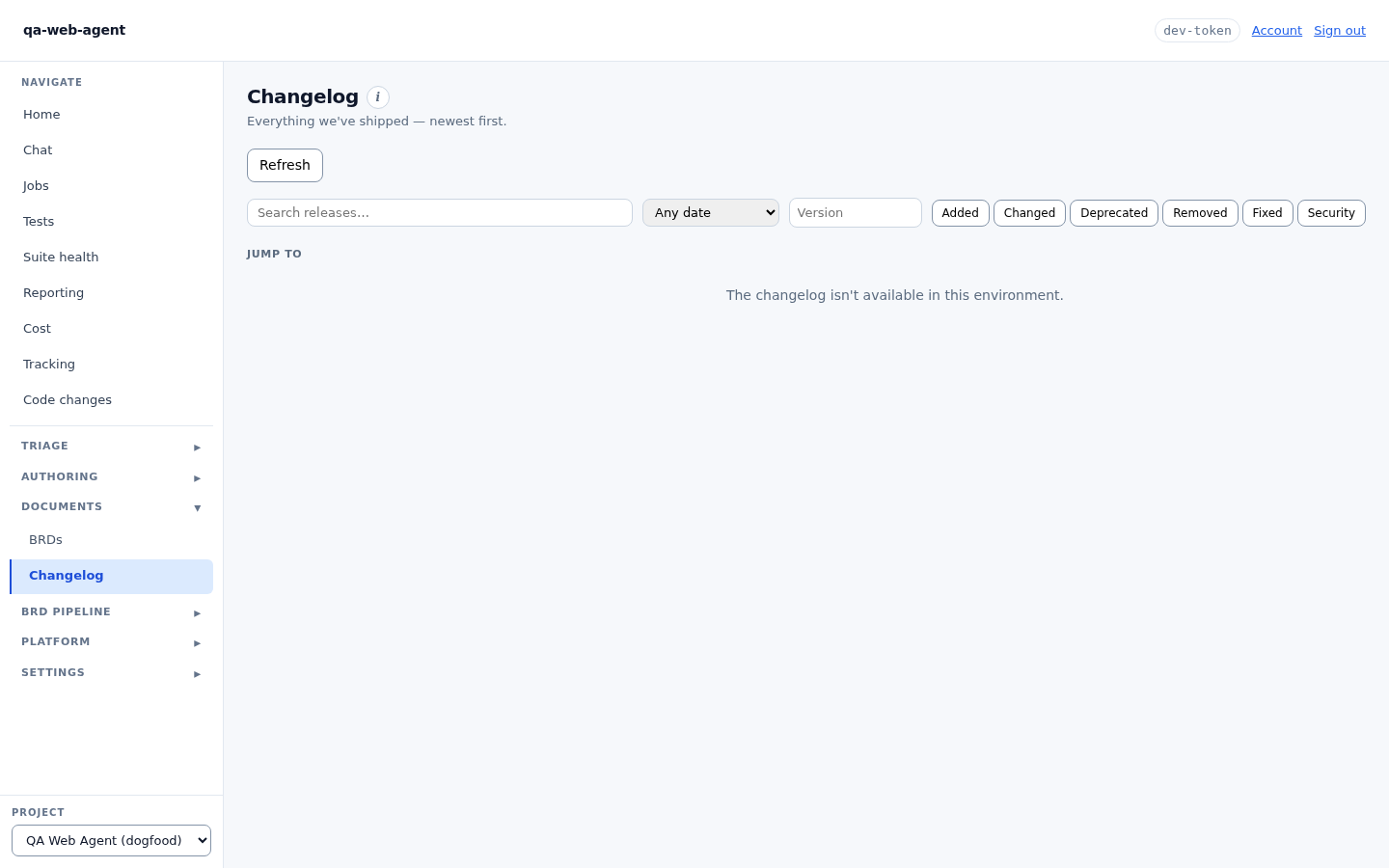This screenshot has width=1389, height=868.
Task: Open the Jobs page
Action: pyautogui.click(x=111, y=186)
